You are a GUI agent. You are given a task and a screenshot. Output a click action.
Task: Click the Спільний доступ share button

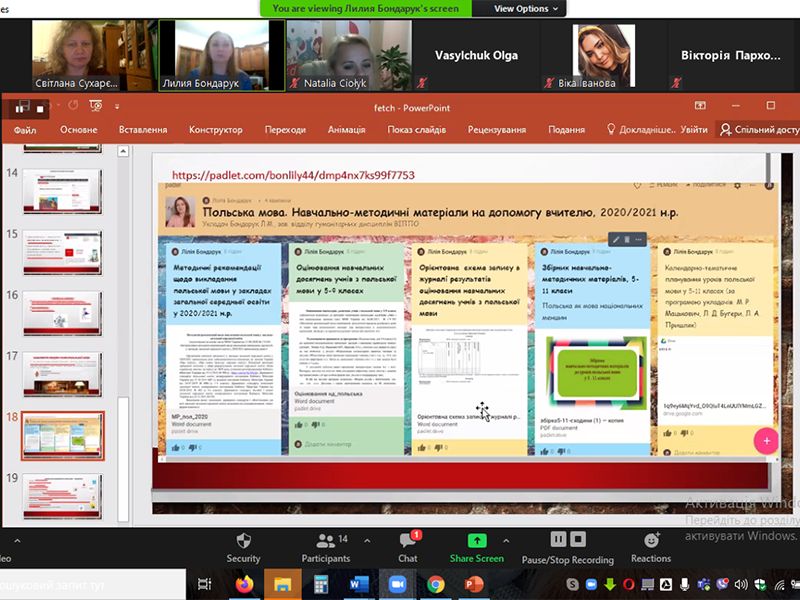[759, 130]
